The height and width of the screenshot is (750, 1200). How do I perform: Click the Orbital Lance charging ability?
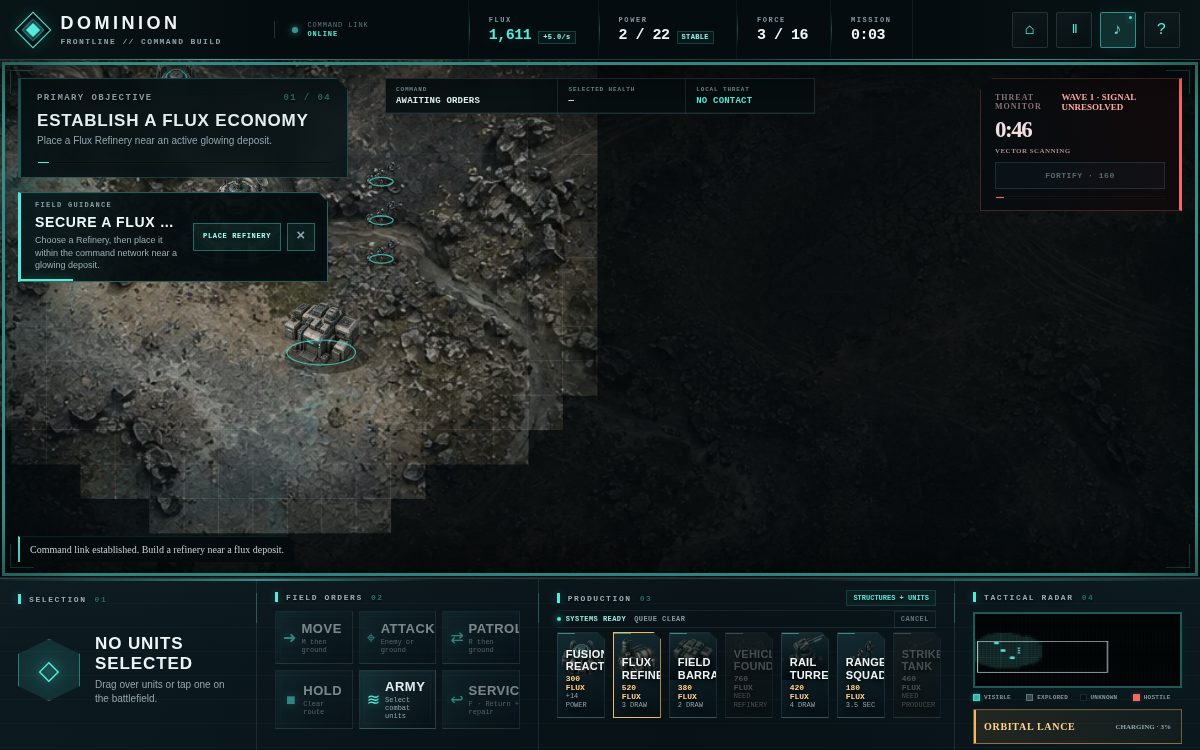(x=1077, y=727)
